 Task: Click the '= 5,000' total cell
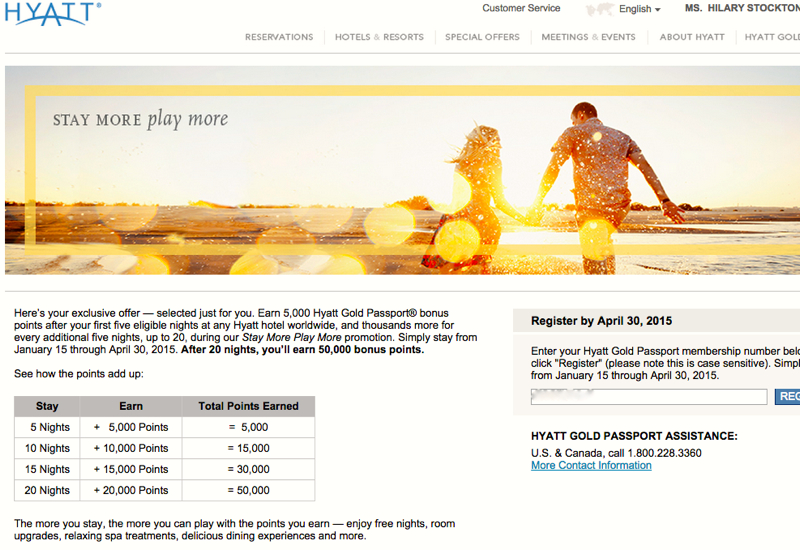[x=248, y=428]
